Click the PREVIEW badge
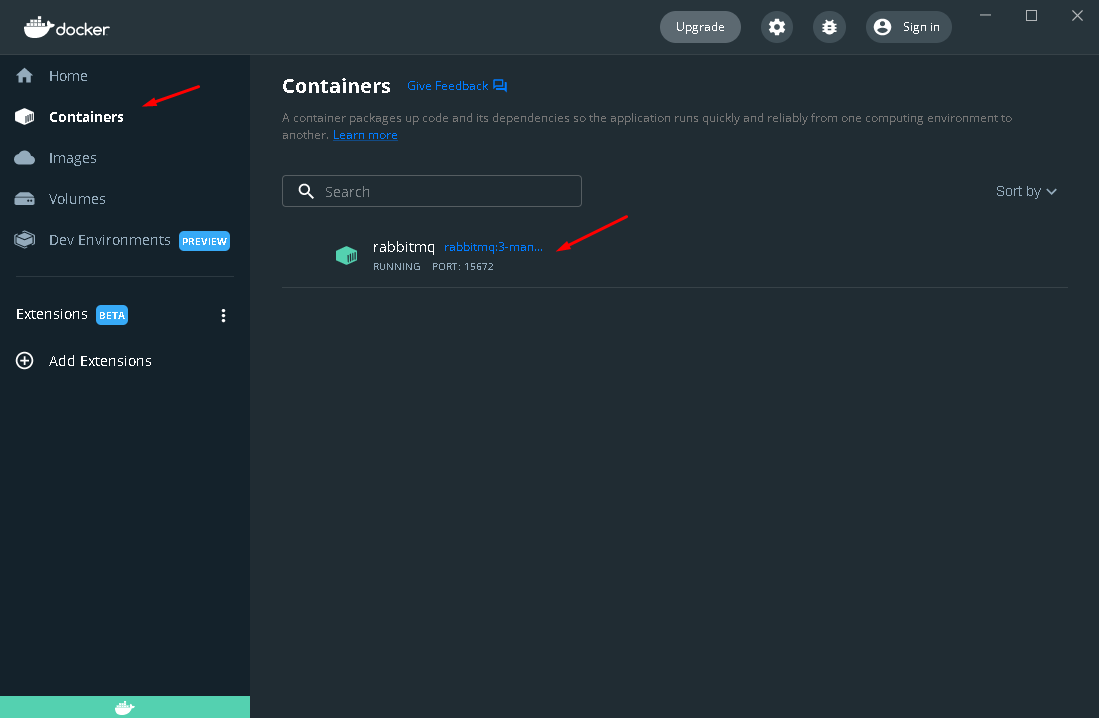1099x718 pixels. [x=204, y=241]
